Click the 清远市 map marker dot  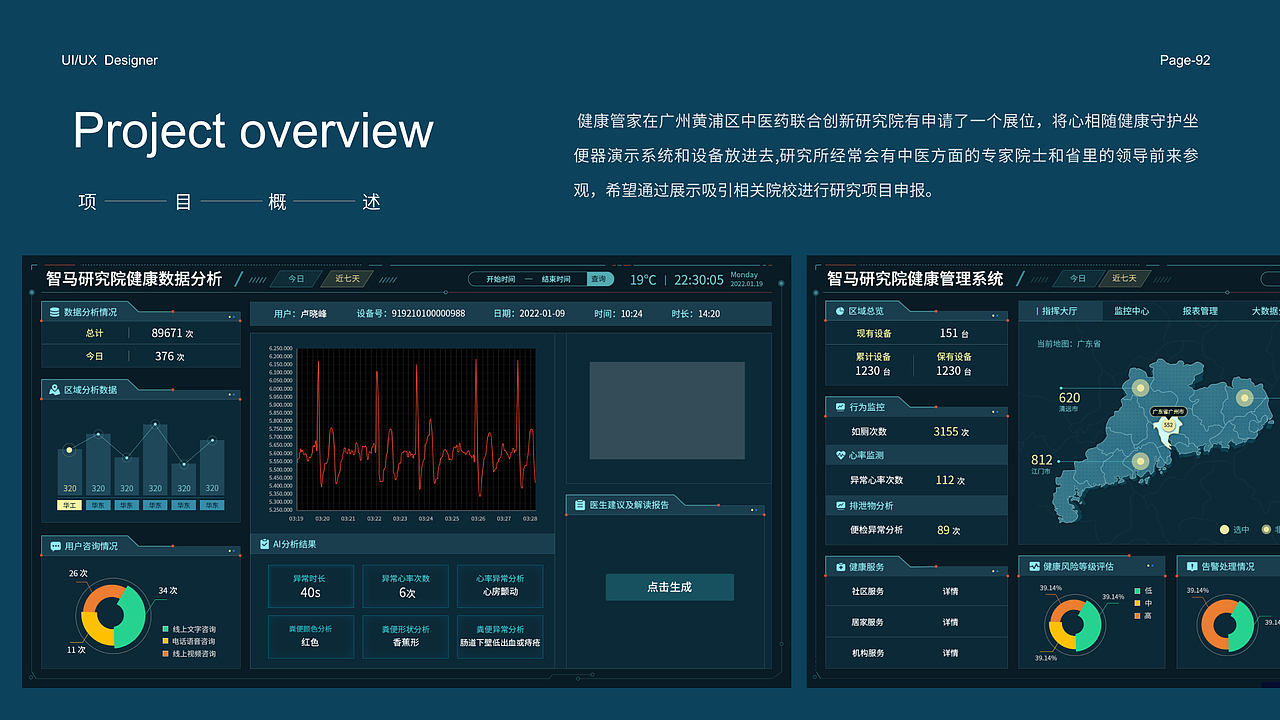pyautogui.click(x=1139, y=387)
